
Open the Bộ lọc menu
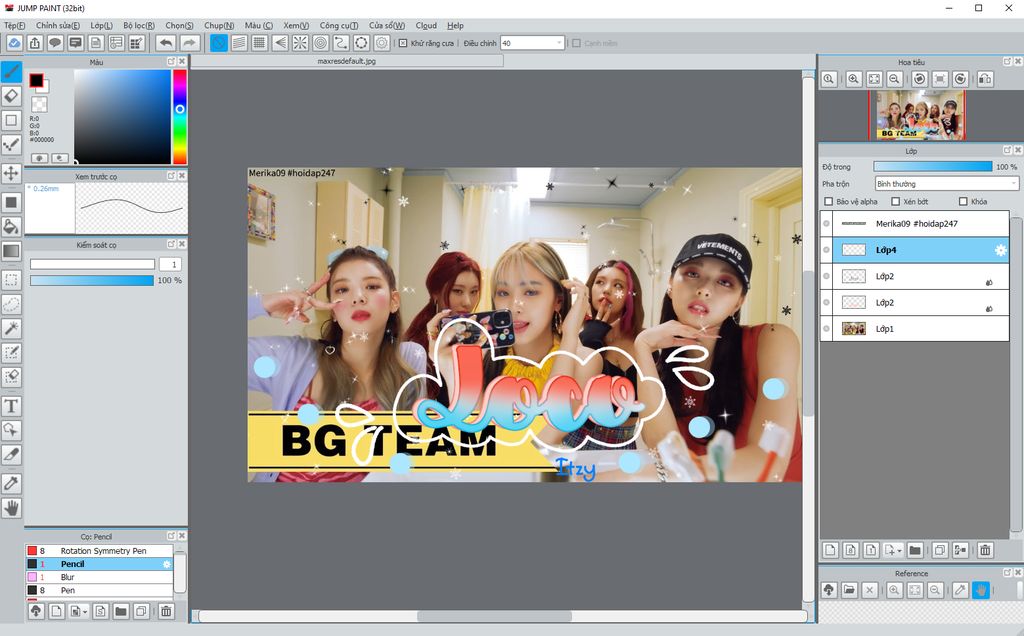[x=139, y=25]
